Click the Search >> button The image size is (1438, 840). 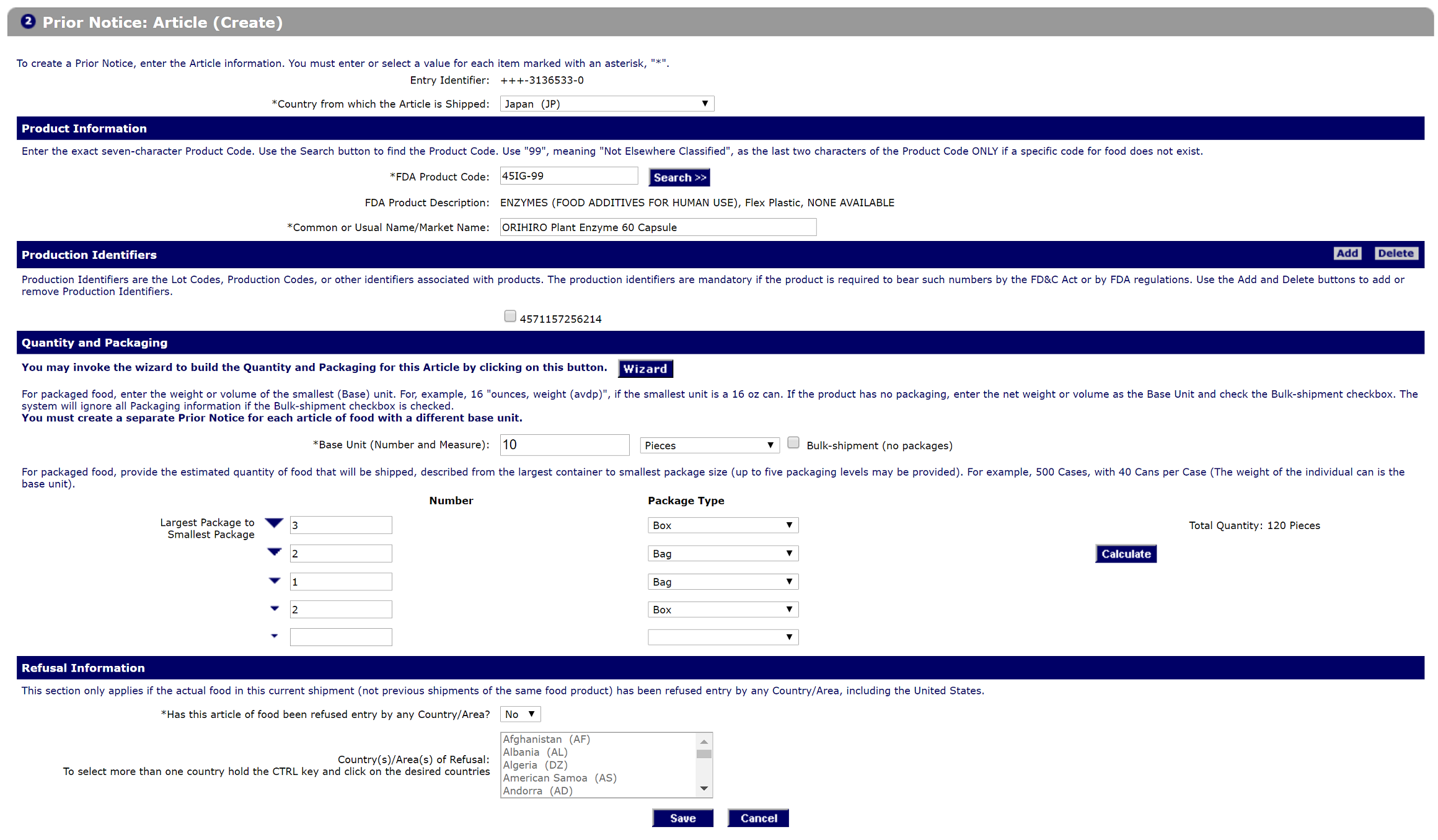[679, 178]
